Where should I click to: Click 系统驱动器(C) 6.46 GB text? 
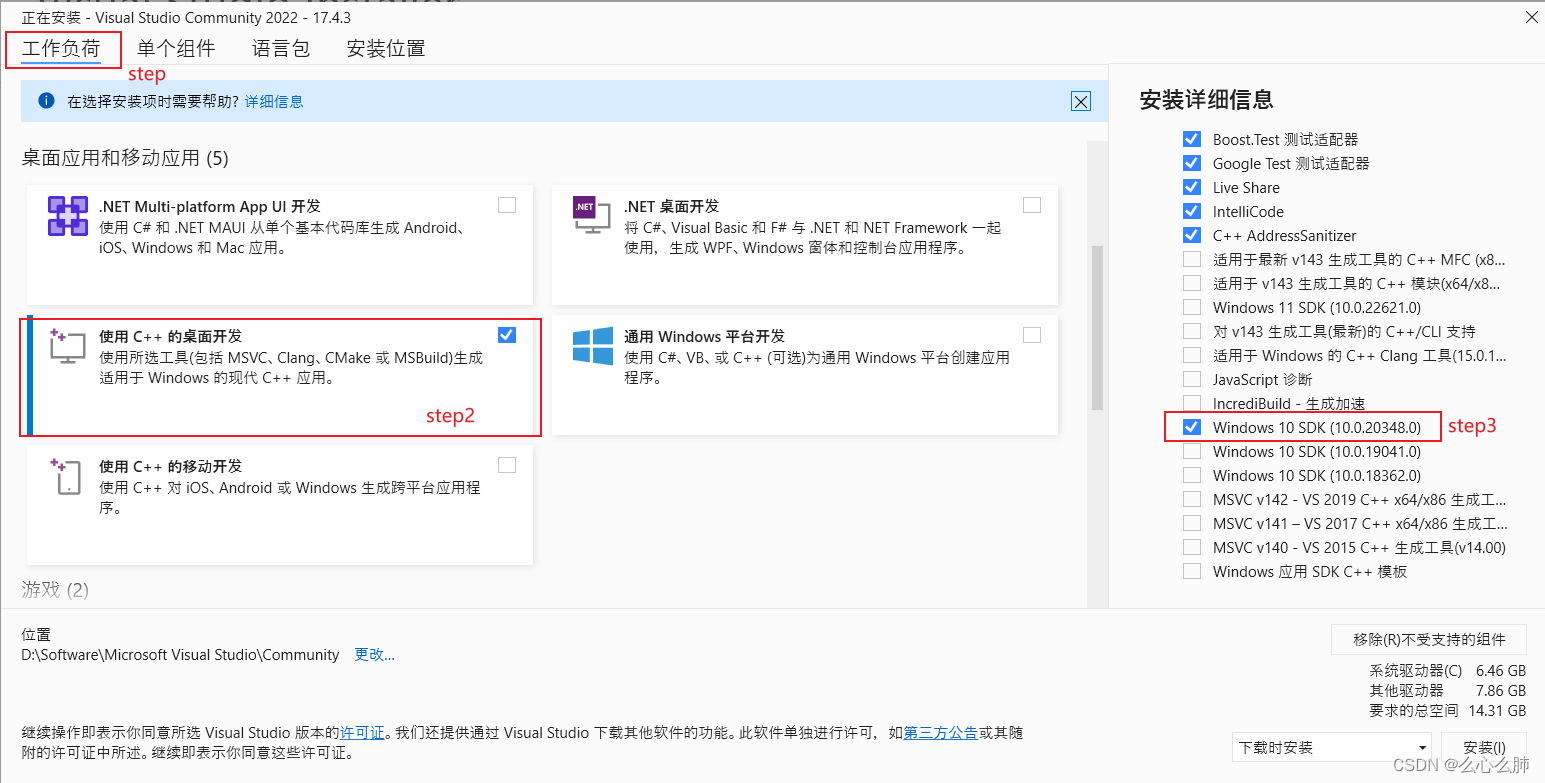(1448, 671)
